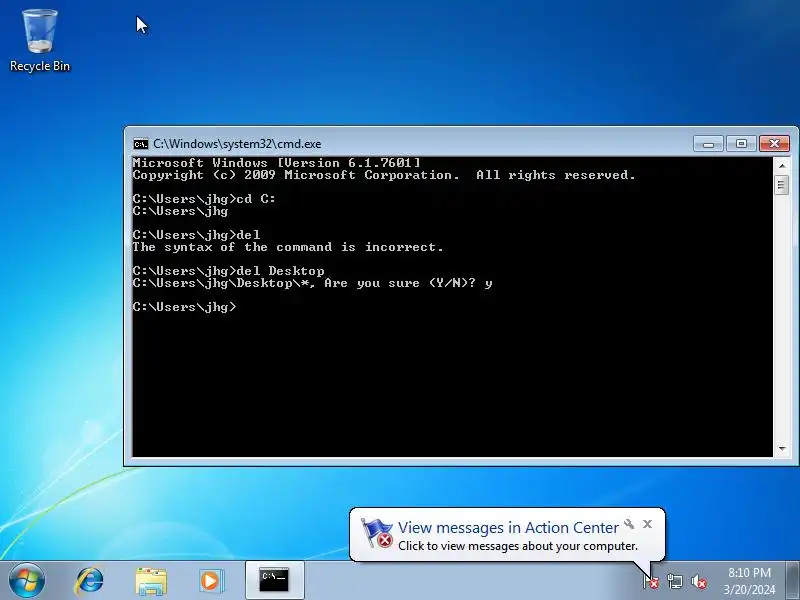Click the 'Are you sure (Y/N)? y' line
The width and height of the screenshot is (800, 600).
pos(312,283)
